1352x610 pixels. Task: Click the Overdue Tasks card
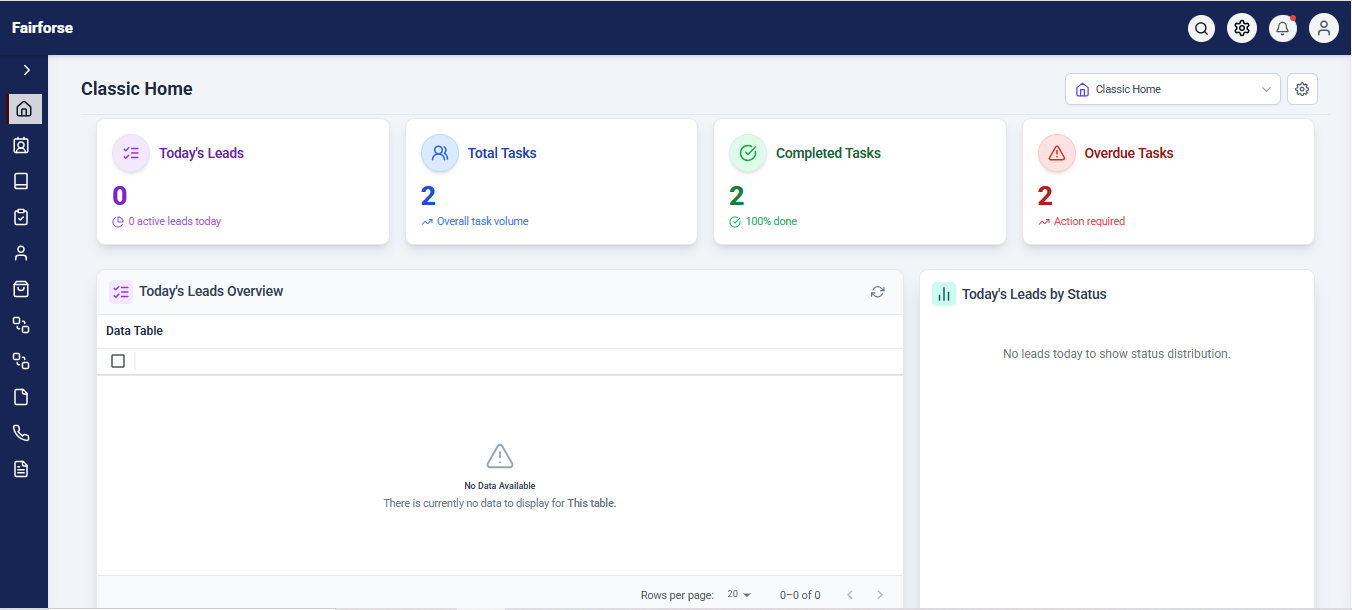coord(1167,181)
